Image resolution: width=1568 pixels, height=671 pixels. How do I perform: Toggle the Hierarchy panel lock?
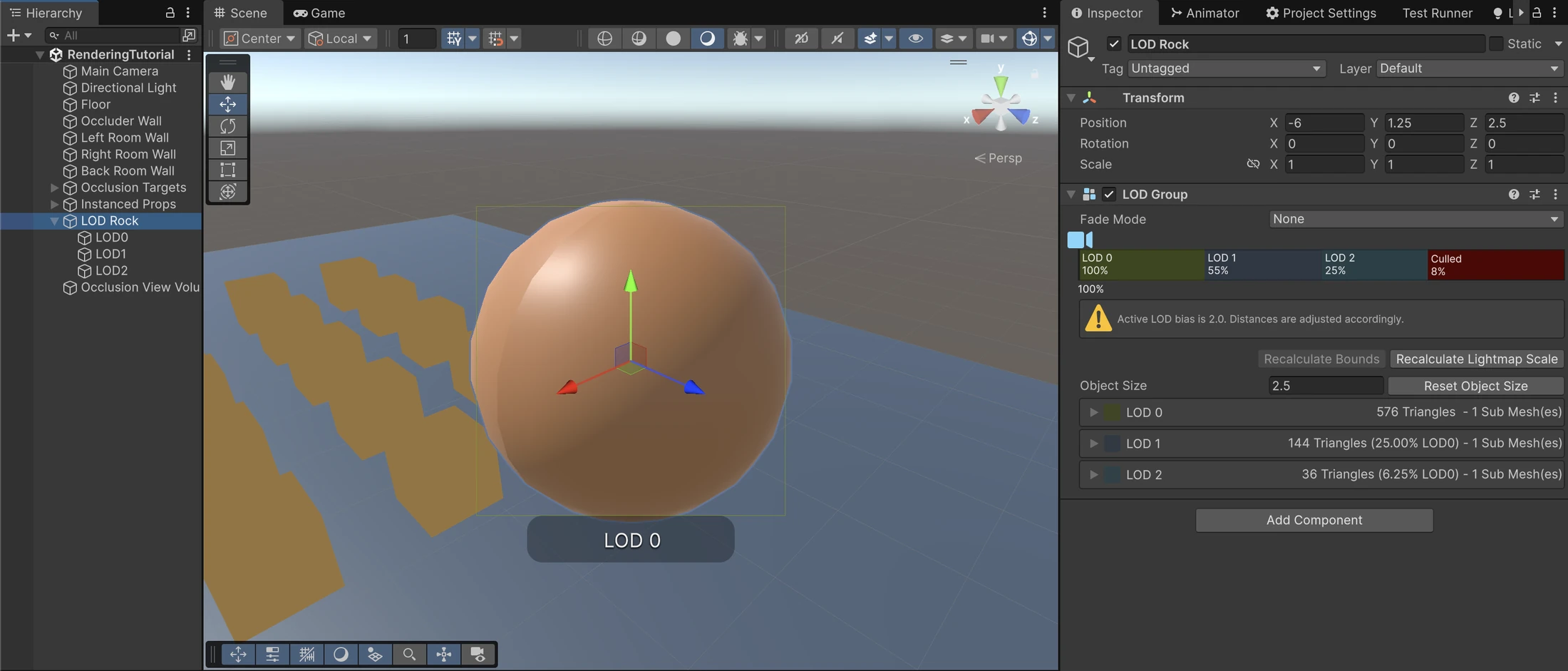click(170, 13)
